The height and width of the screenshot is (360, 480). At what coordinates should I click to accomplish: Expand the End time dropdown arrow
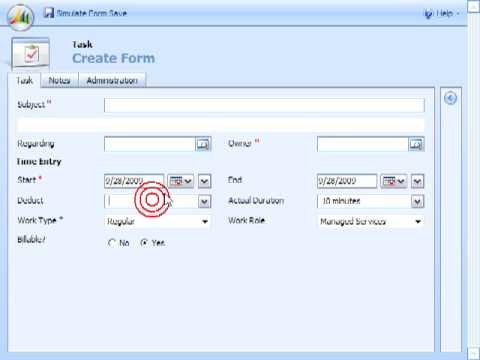click(x=418, y=181)
